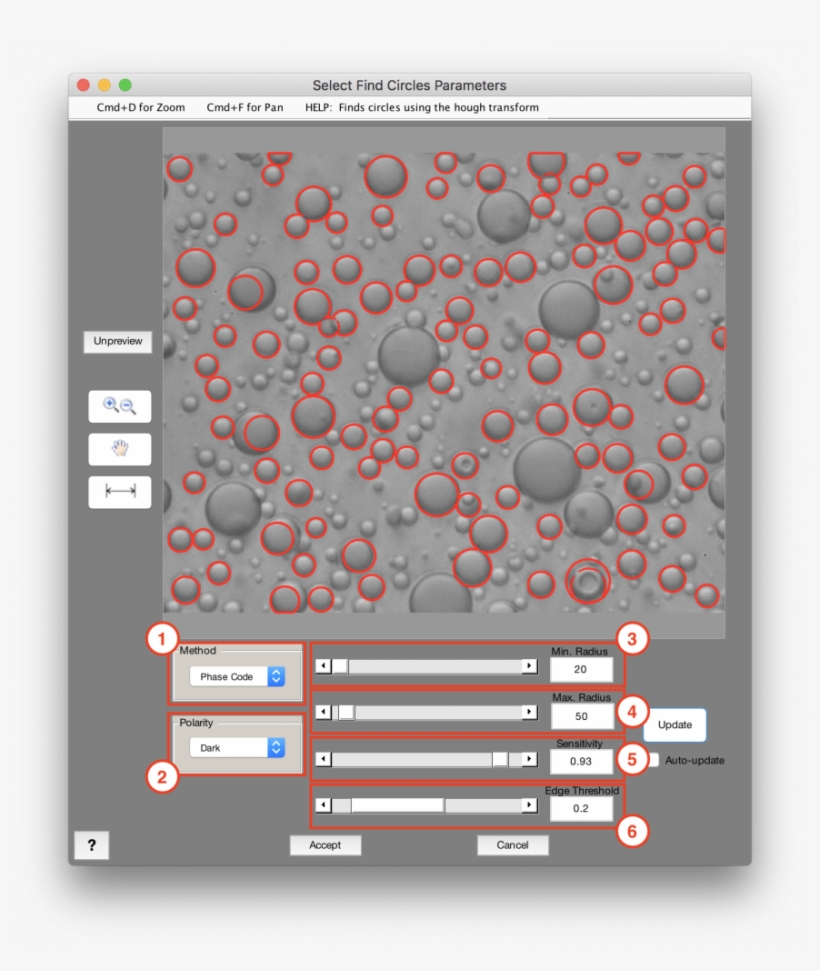This screenshot has width=820, height=971.
Task: Cancel the parameter selection dialog
Action: [x=513, y=845]
